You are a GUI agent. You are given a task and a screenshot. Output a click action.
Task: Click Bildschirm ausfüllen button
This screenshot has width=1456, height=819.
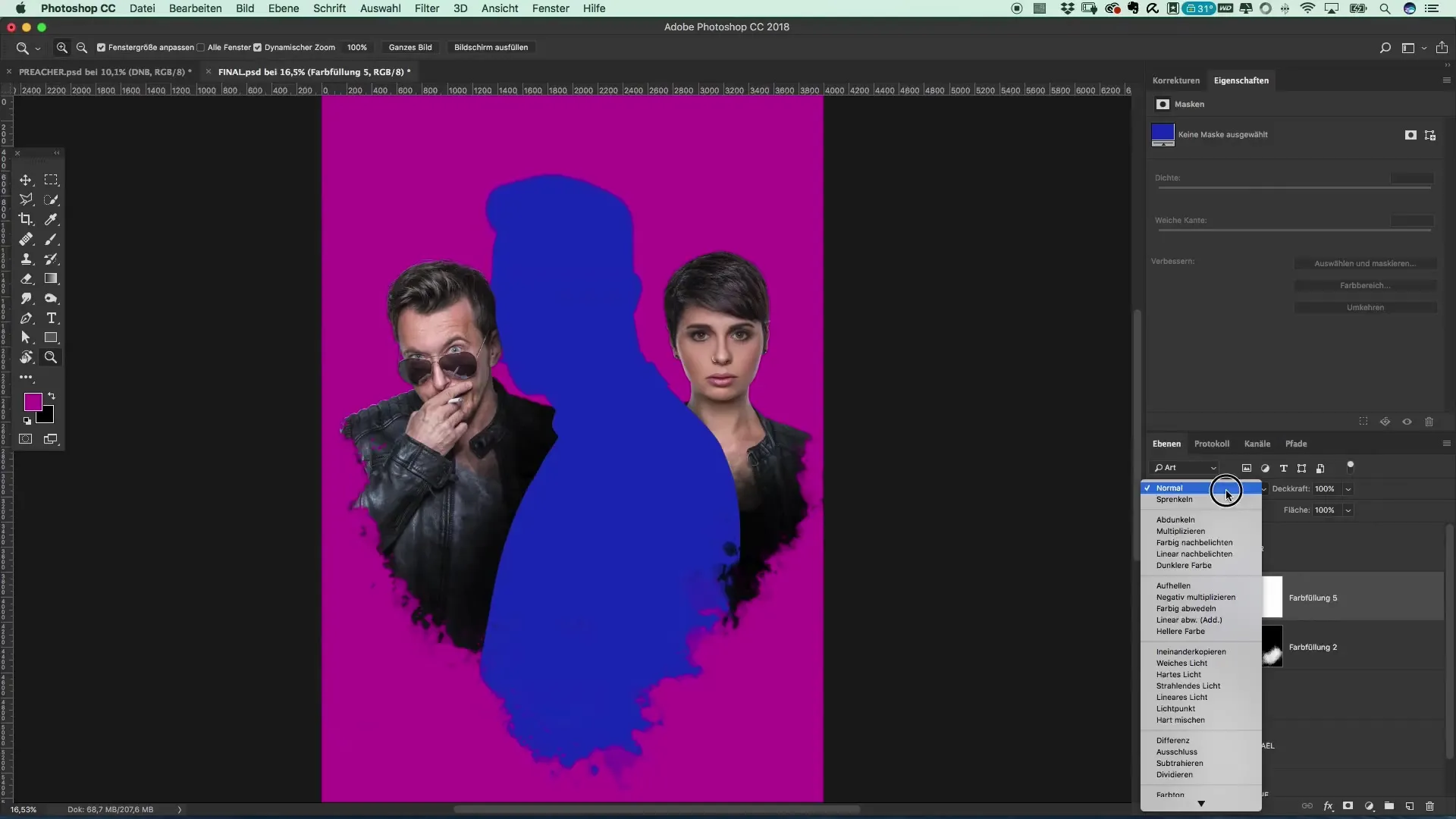[491, 47]
